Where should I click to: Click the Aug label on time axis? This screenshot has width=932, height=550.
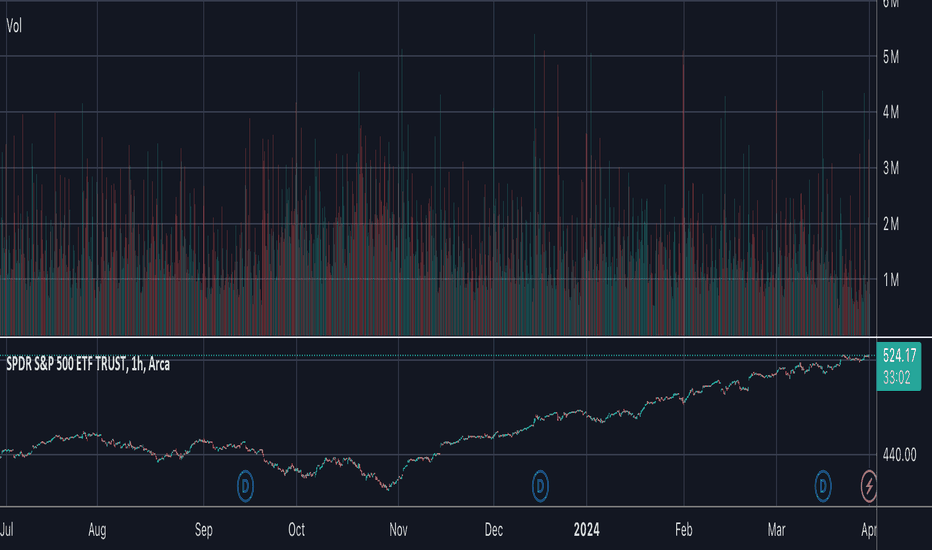coord(97,530)
